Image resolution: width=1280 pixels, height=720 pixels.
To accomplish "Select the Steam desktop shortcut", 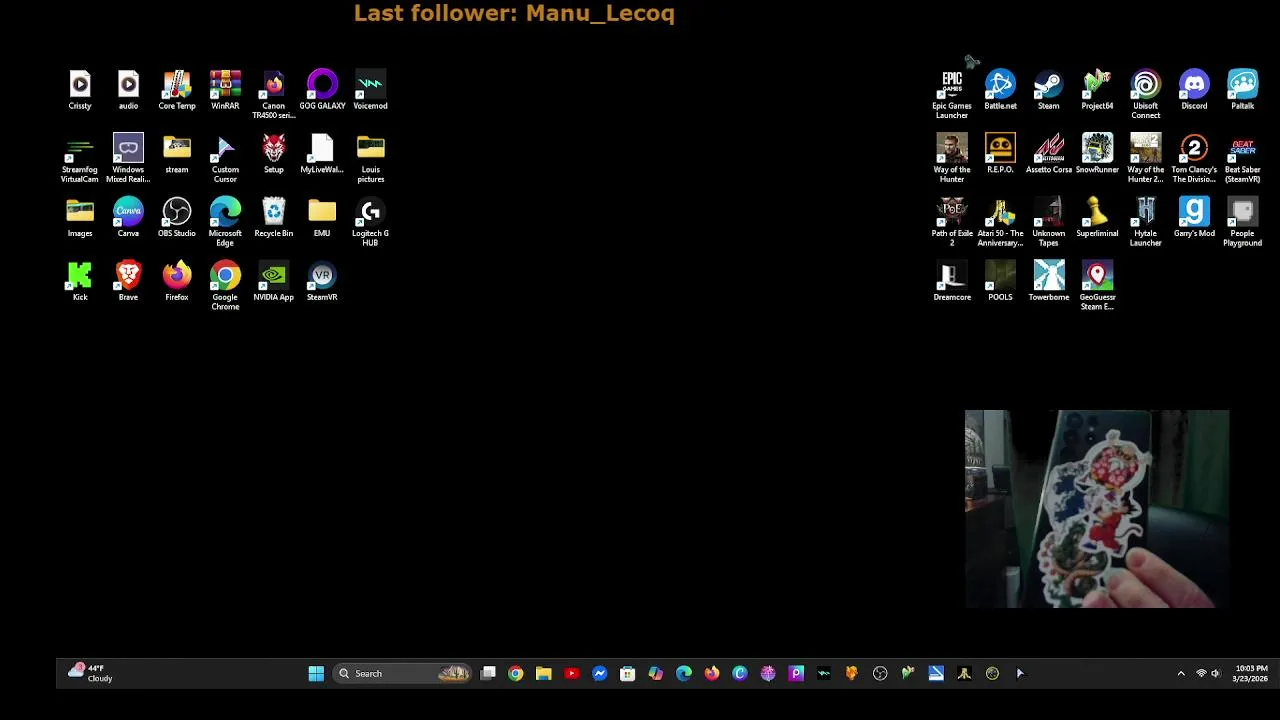I will [x=1048, y=90].
